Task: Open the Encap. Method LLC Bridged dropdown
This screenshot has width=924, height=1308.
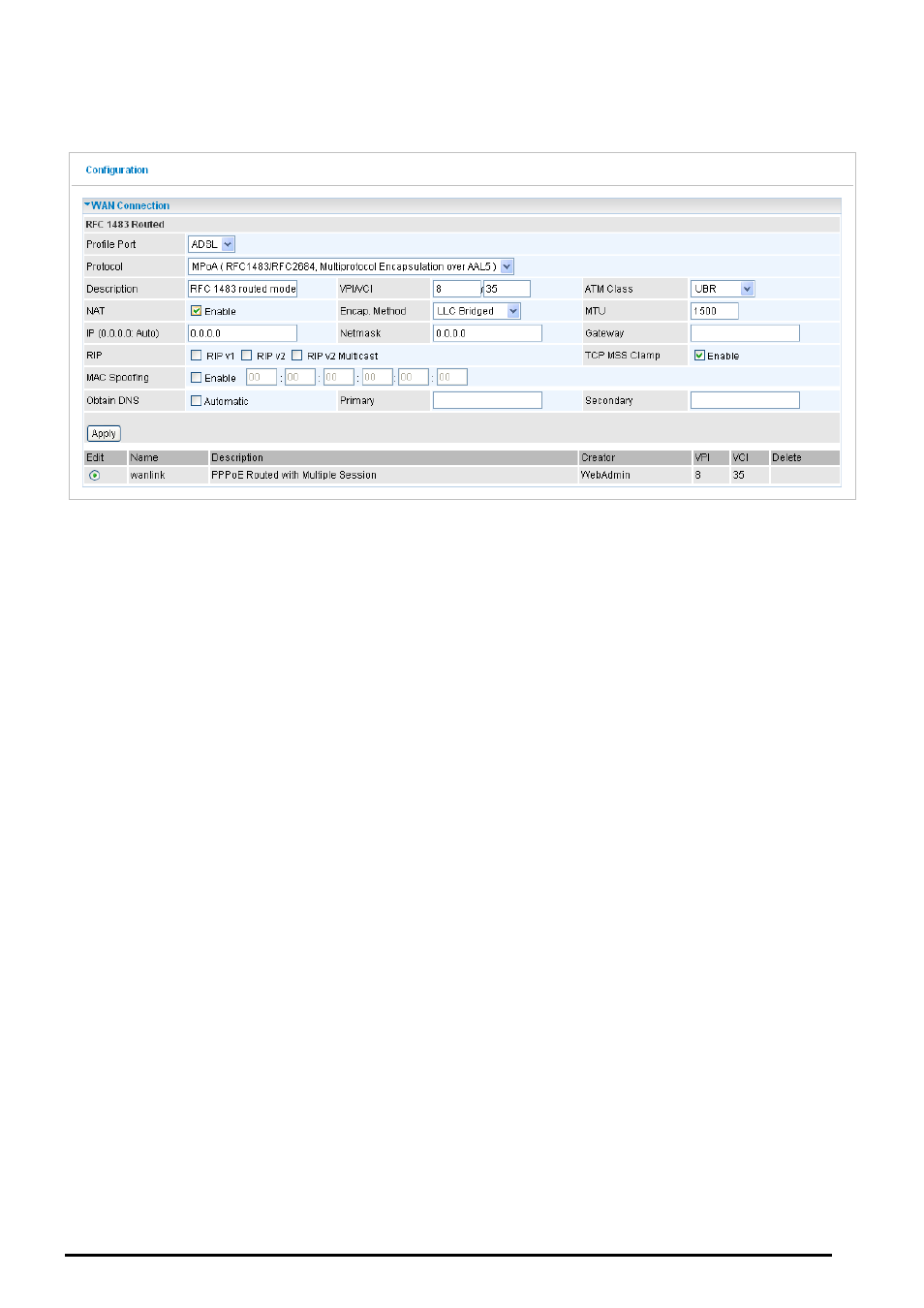Action: [477, 311]
